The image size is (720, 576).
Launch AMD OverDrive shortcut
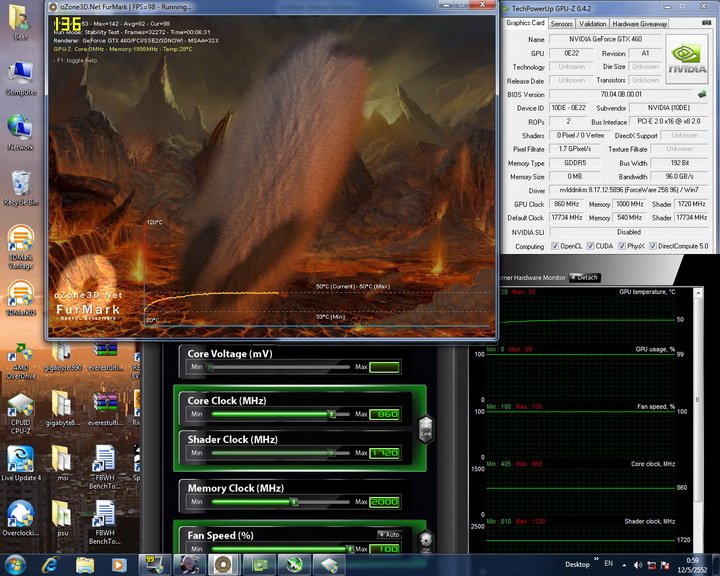[x=20, y=361]
